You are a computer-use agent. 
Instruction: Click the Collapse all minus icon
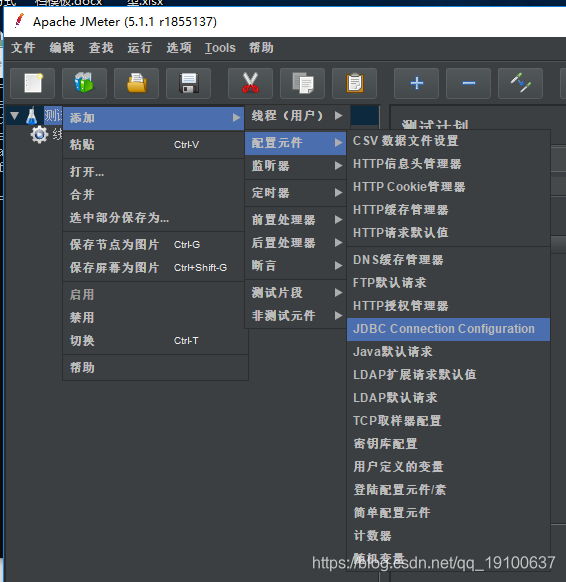click(468, 83)
